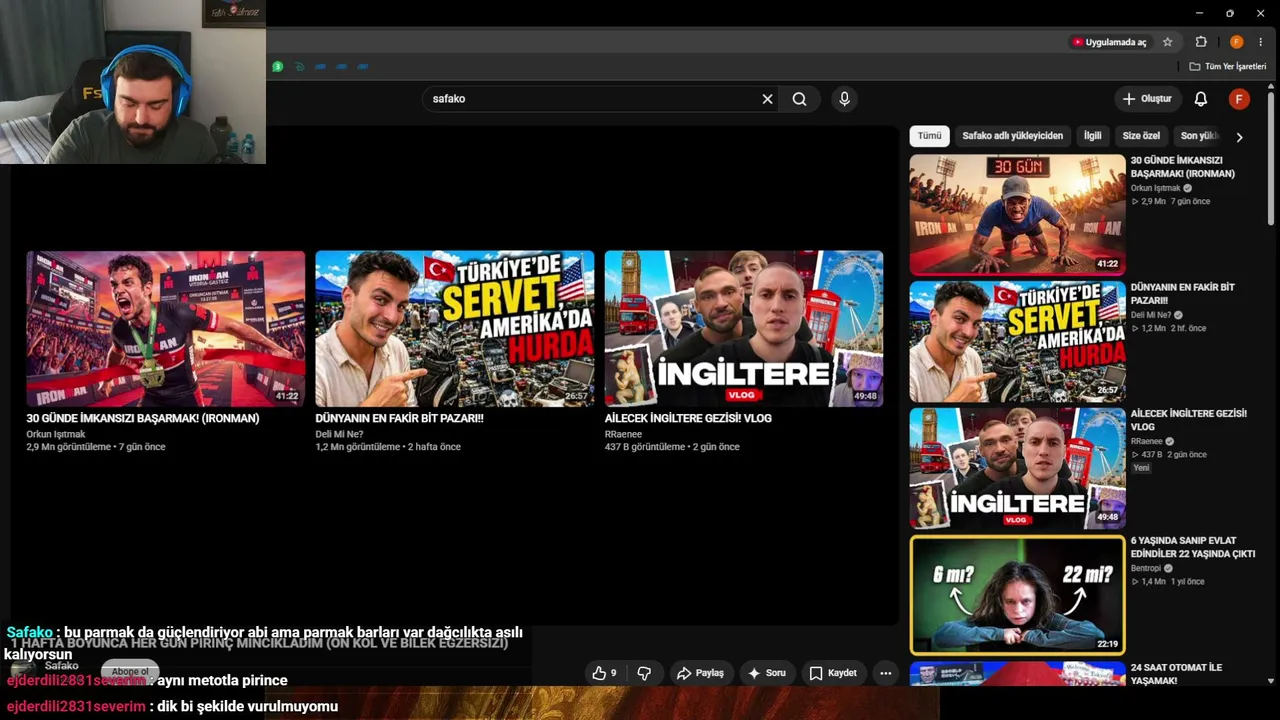
Task: Open Orkun Işıtmak channel under end-screen video
Action: tap(56, 434)
